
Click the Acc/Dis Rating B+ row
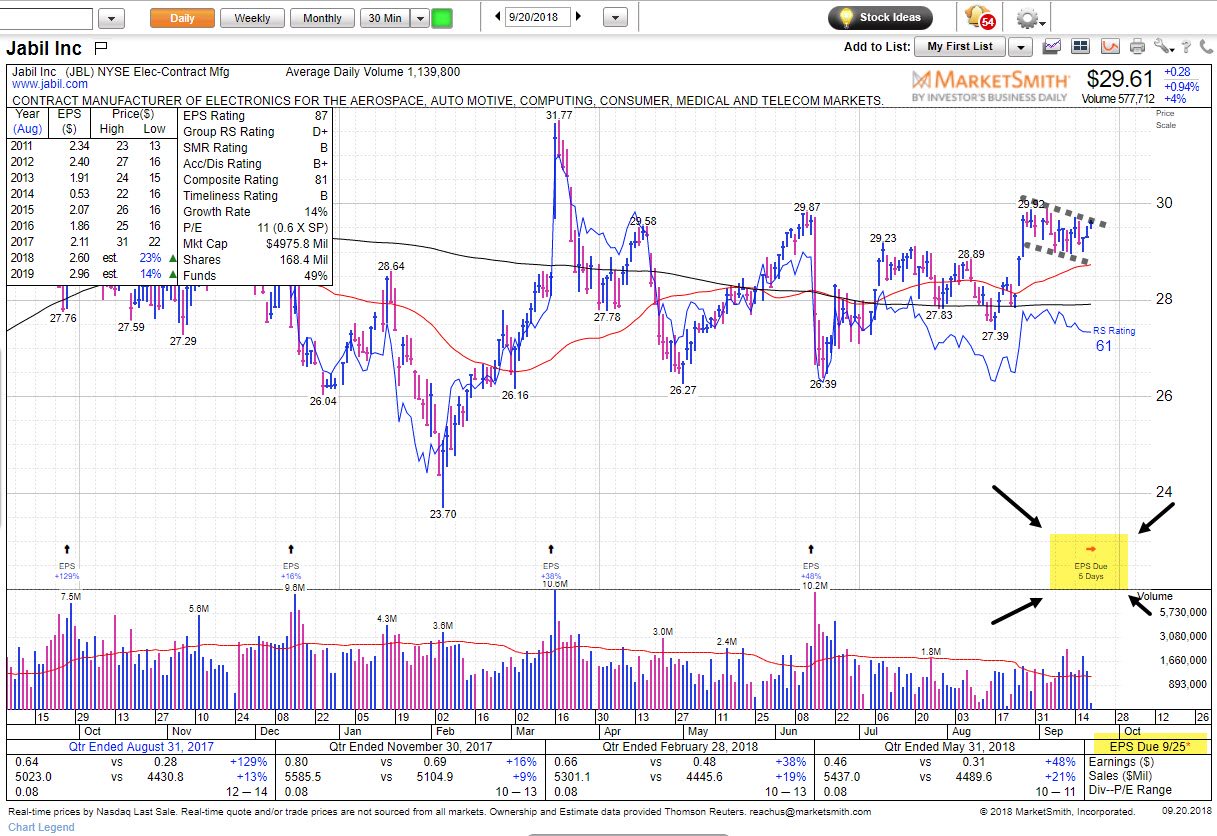tap(256, 164)
